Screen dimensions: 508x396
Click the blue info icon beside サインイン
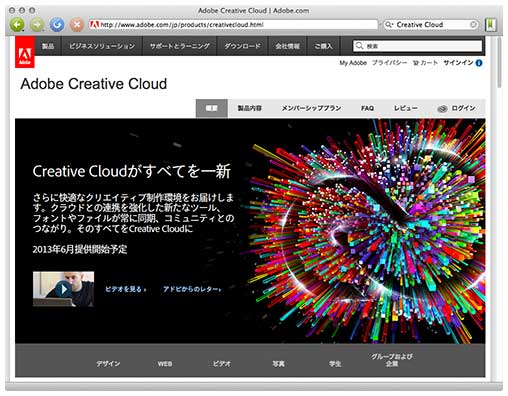pyautogui.click(x=479, y=63)
